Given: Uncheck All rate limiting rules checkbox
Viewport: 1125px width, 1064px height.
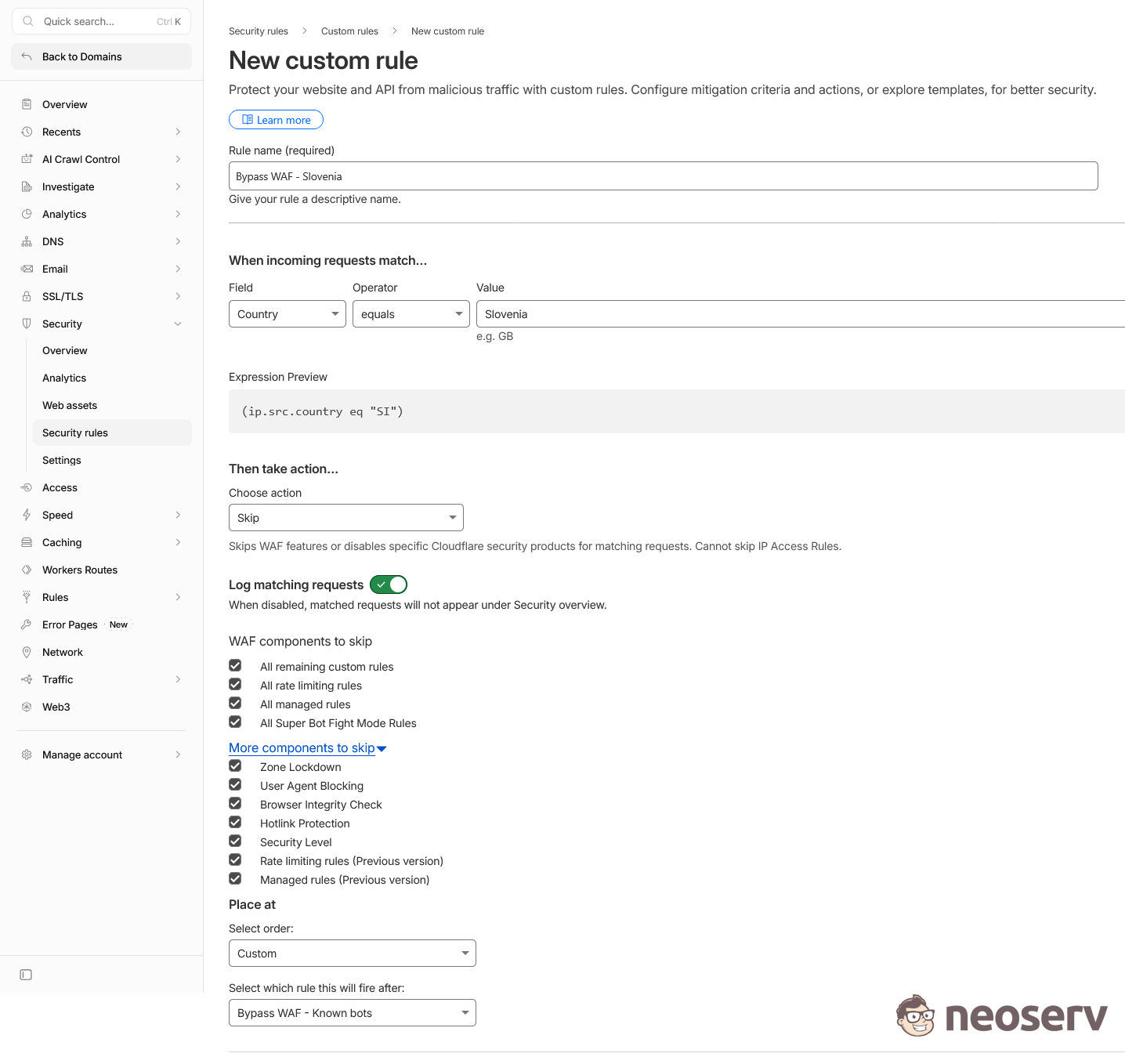Looking at the screenshot, I should click(235, 685).
